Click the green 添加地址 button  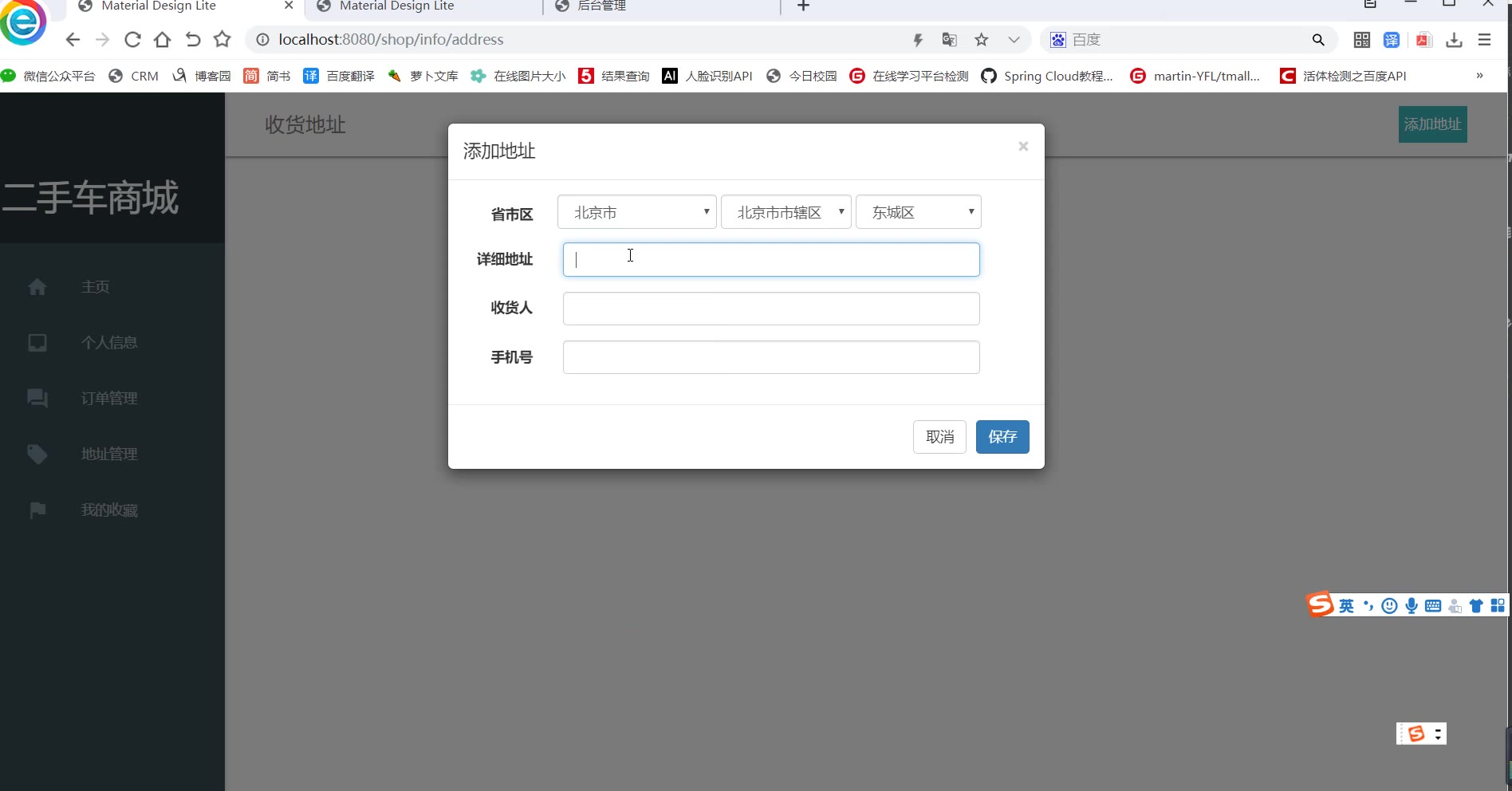[x=1433, y=124]
